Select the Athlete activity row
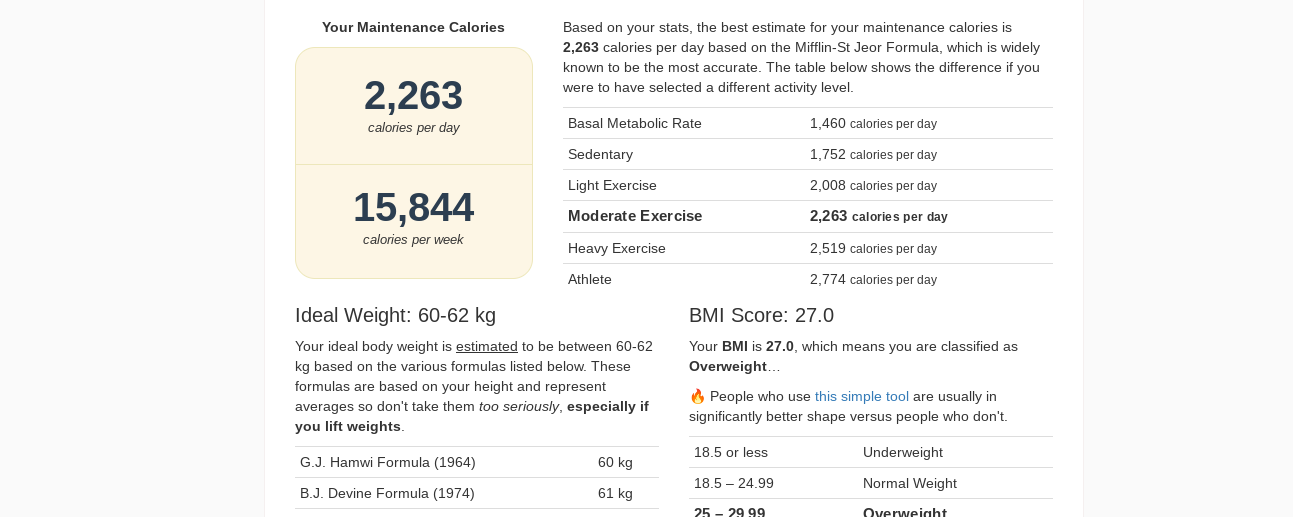The image size is (1293, 517). [807, 279]
